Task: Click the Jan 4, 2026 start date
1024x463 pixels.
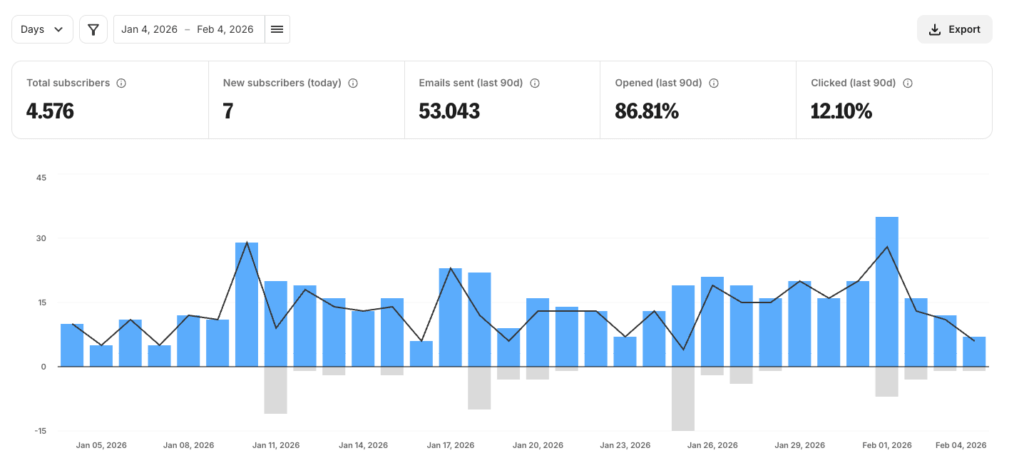Action: 149,30
